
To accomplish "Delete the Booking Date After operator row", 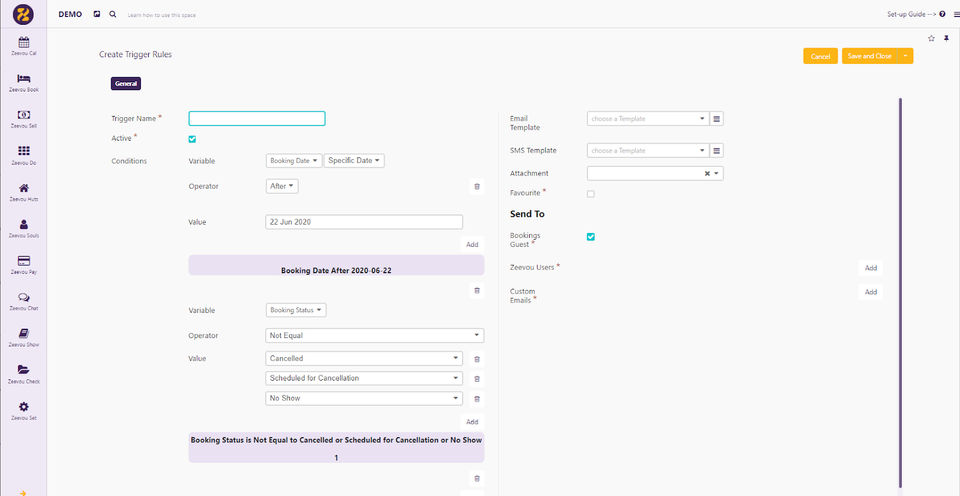I will pos(477,186).
